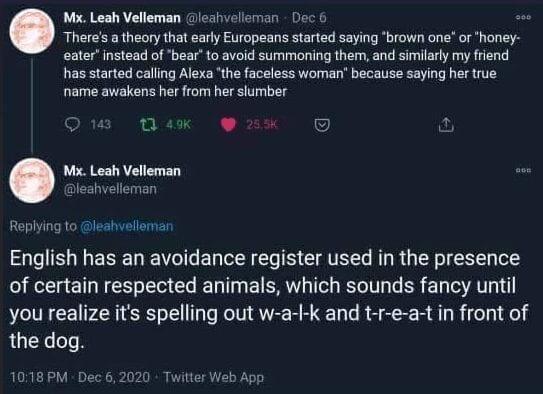The width and height of the screenshot is (543, 394).
Task: Click the retweet arrows icon
Action: pos(149,124)
